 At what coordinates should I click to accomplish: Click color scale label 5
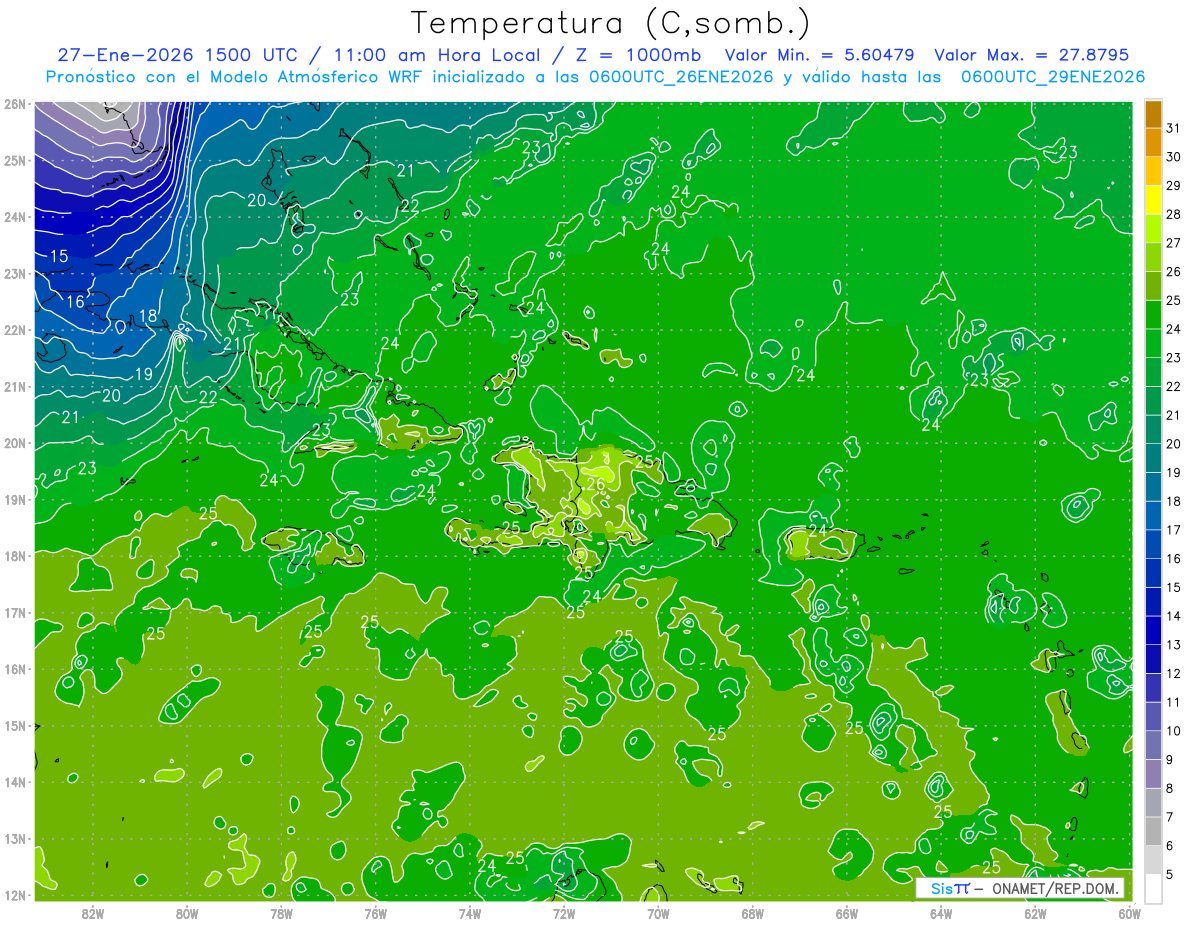[1170, 875]
